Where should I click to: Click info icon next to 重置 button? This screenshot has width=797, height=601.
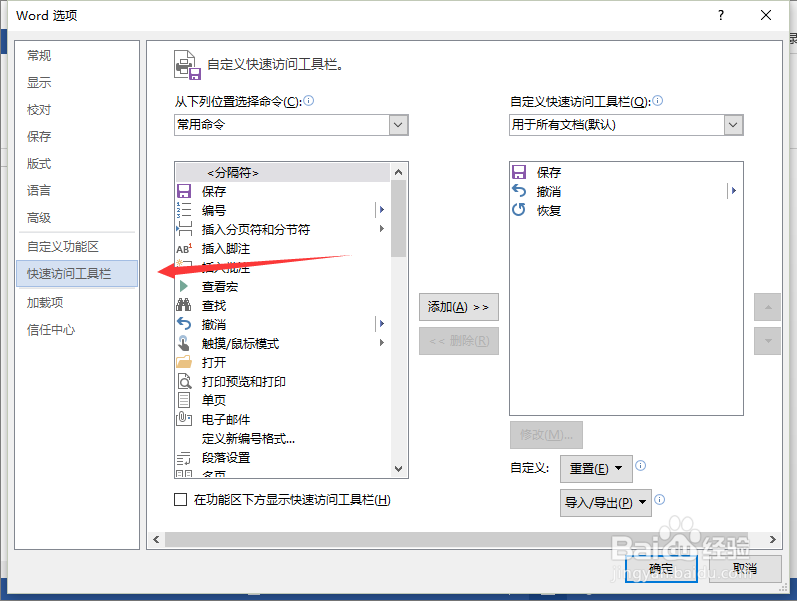click(x=641, y=465)
